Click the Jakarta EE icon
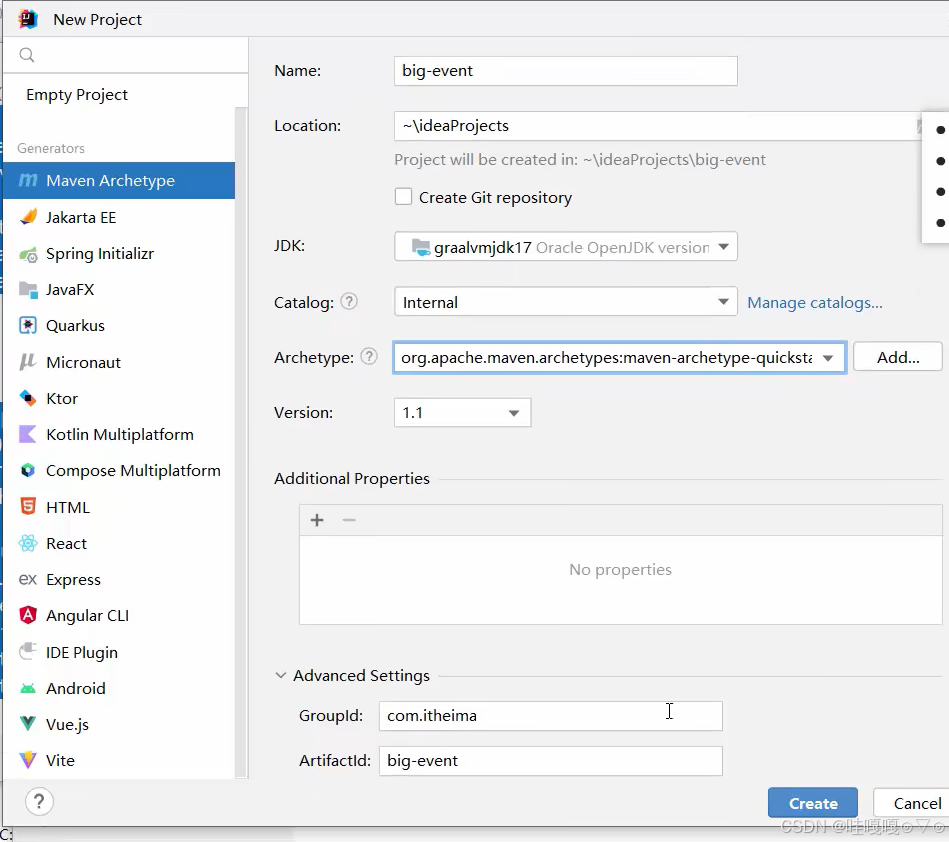The height and width of the screenshot is (842, 949). point(28,217)
